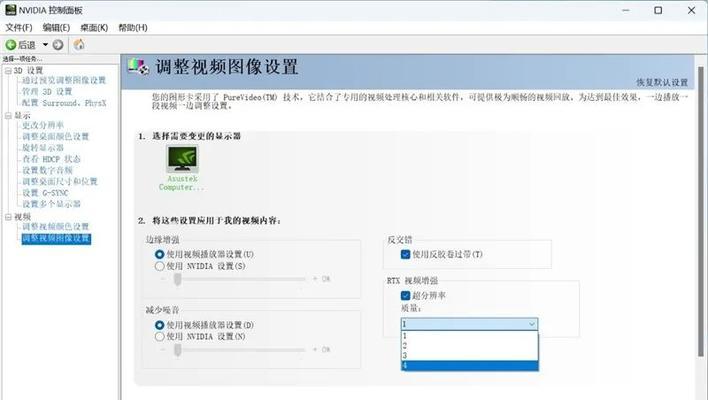Toggle the 使用反胶卷过带(T) checkbox
708x400 pixels.
405,255
